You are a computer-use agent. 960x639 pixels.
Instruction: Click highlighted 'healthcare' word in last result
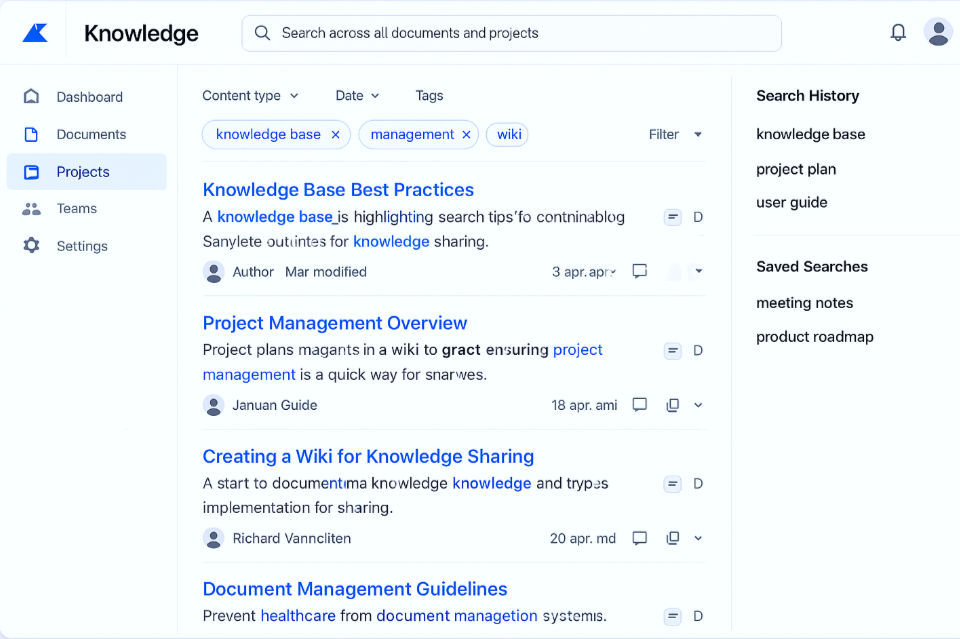point(298,616)
